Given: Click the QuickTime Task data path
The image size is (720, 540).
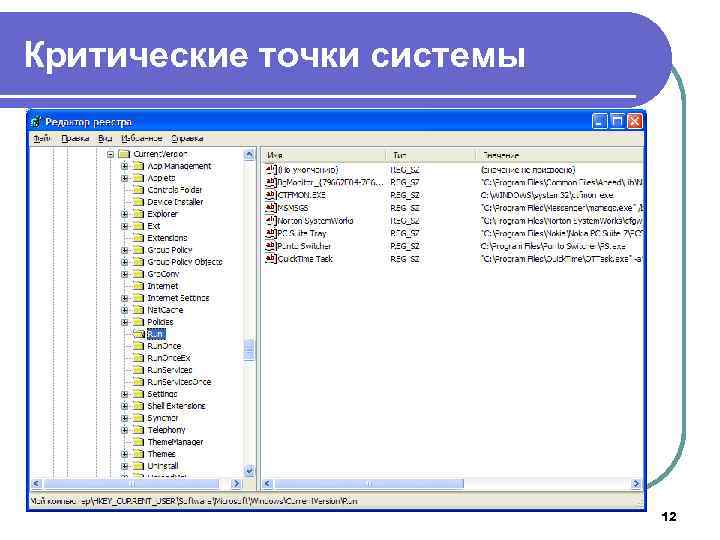Looking at the screenshot, I should click(x=562, y=259).
